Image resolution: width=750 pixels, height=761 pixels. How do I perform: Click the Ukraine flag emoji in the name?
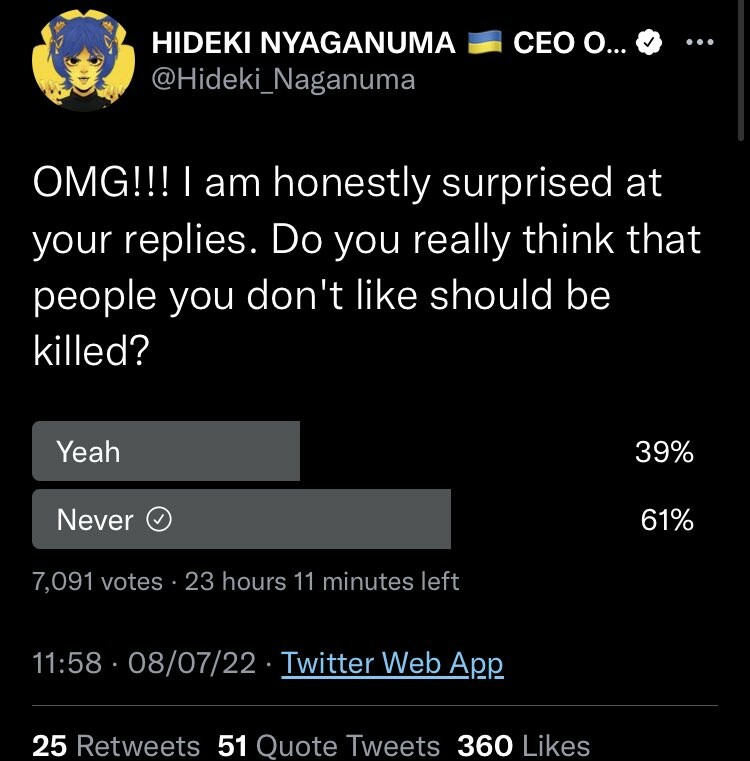(483, 43)
